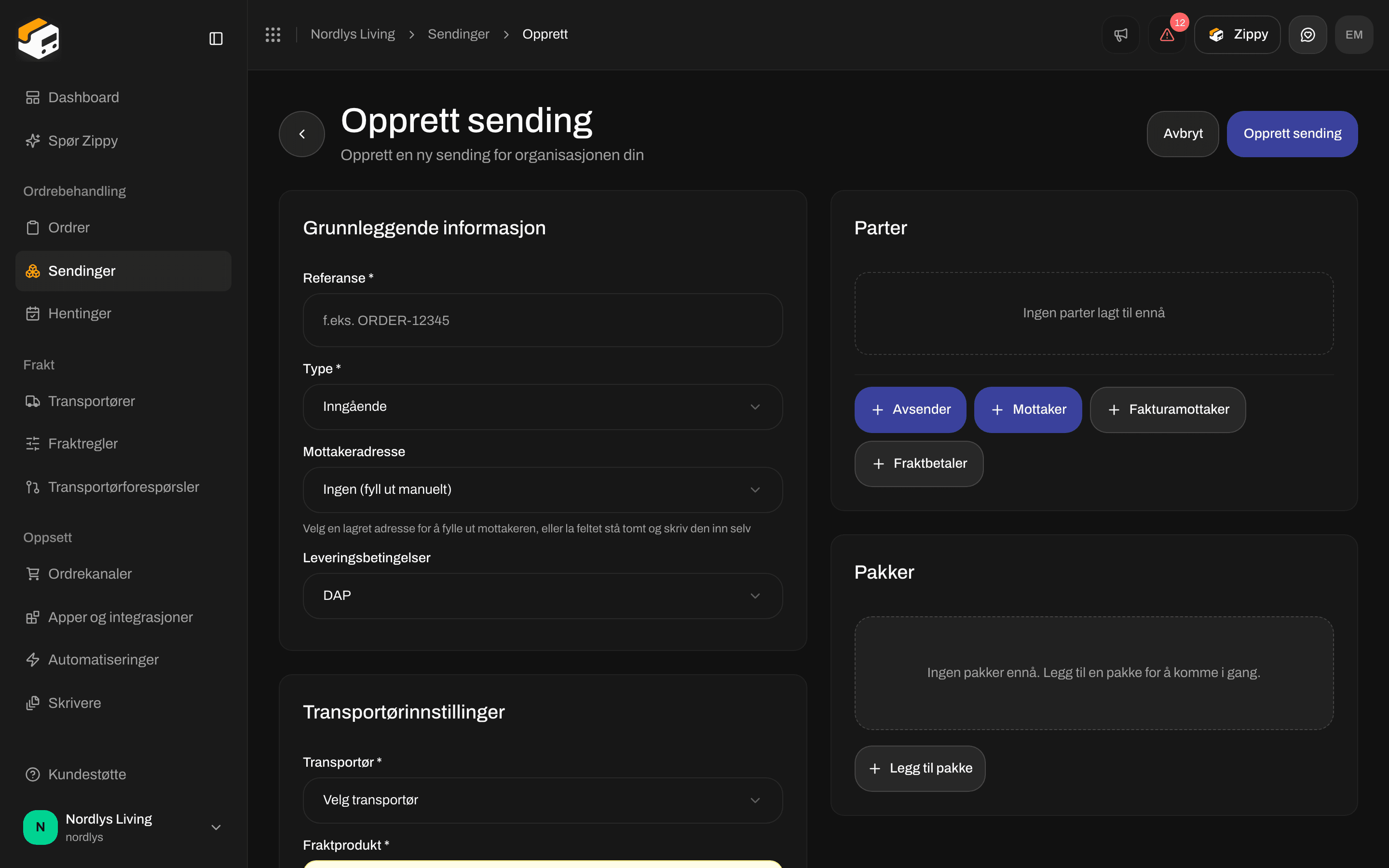Click the "Ingen parter lagt til ennå" placeholder

(x=1094, y=313)
